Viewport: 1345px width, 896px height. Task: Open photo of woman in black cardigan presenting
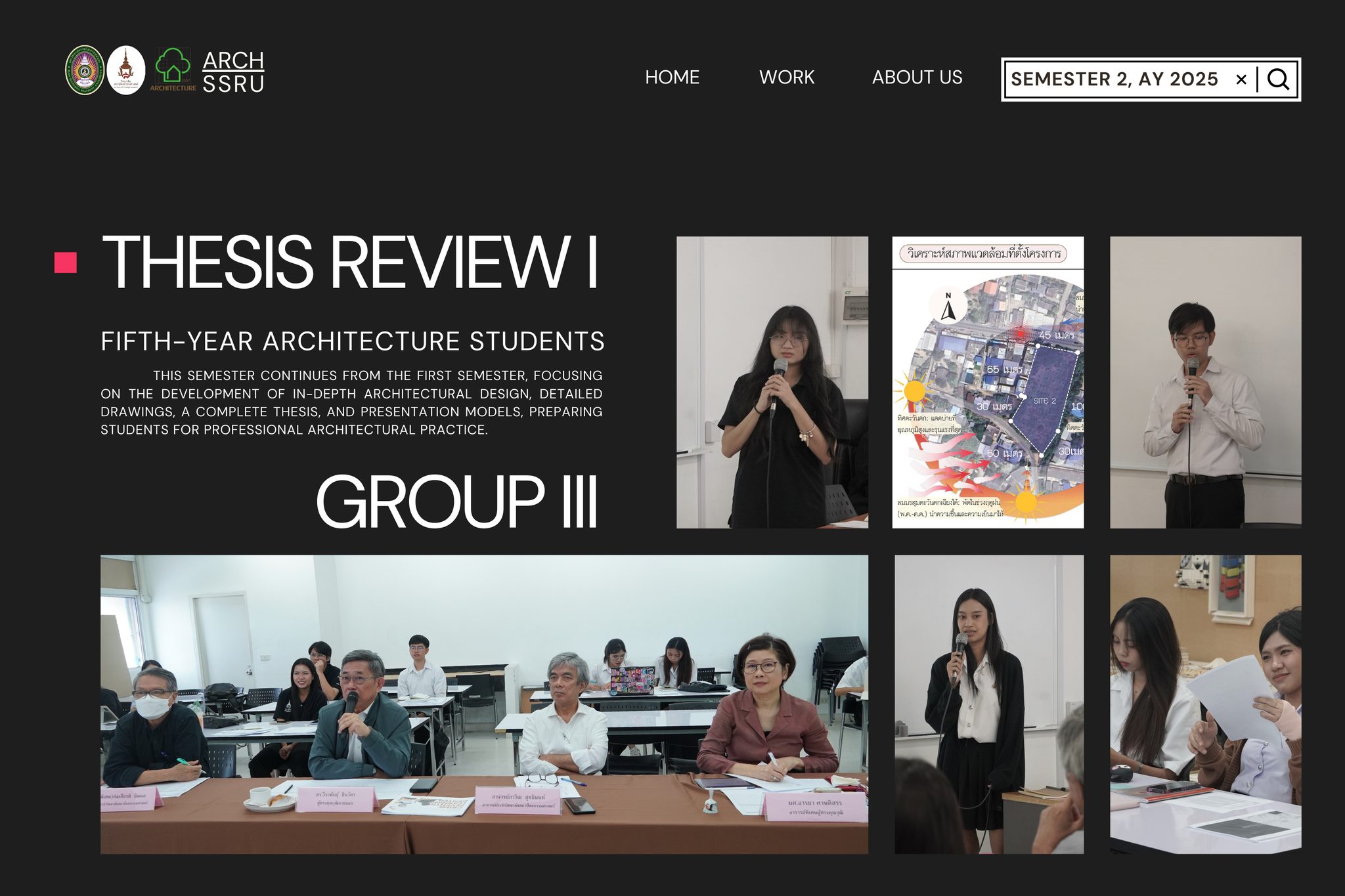pyautogui.click(x=989, y=704)
